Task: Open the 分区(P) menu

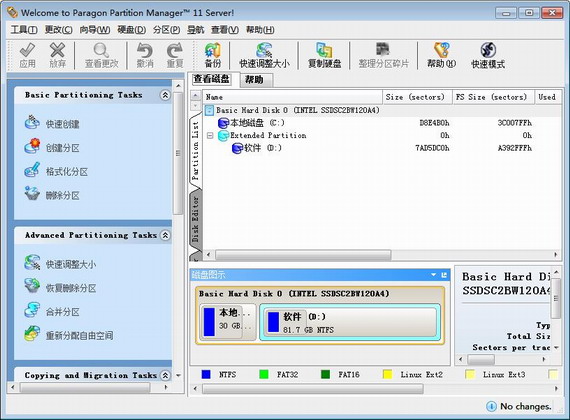Action: [x=166, y=30]
